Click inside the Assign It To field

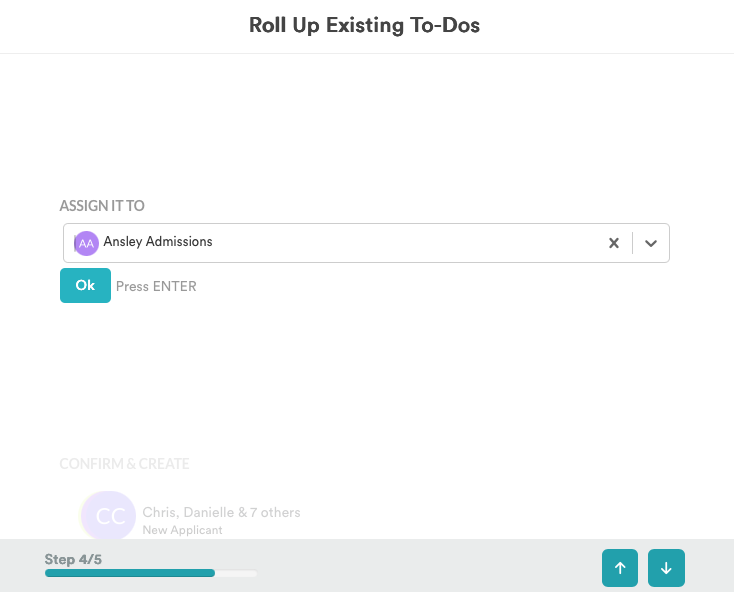click(x=366, y=243)
